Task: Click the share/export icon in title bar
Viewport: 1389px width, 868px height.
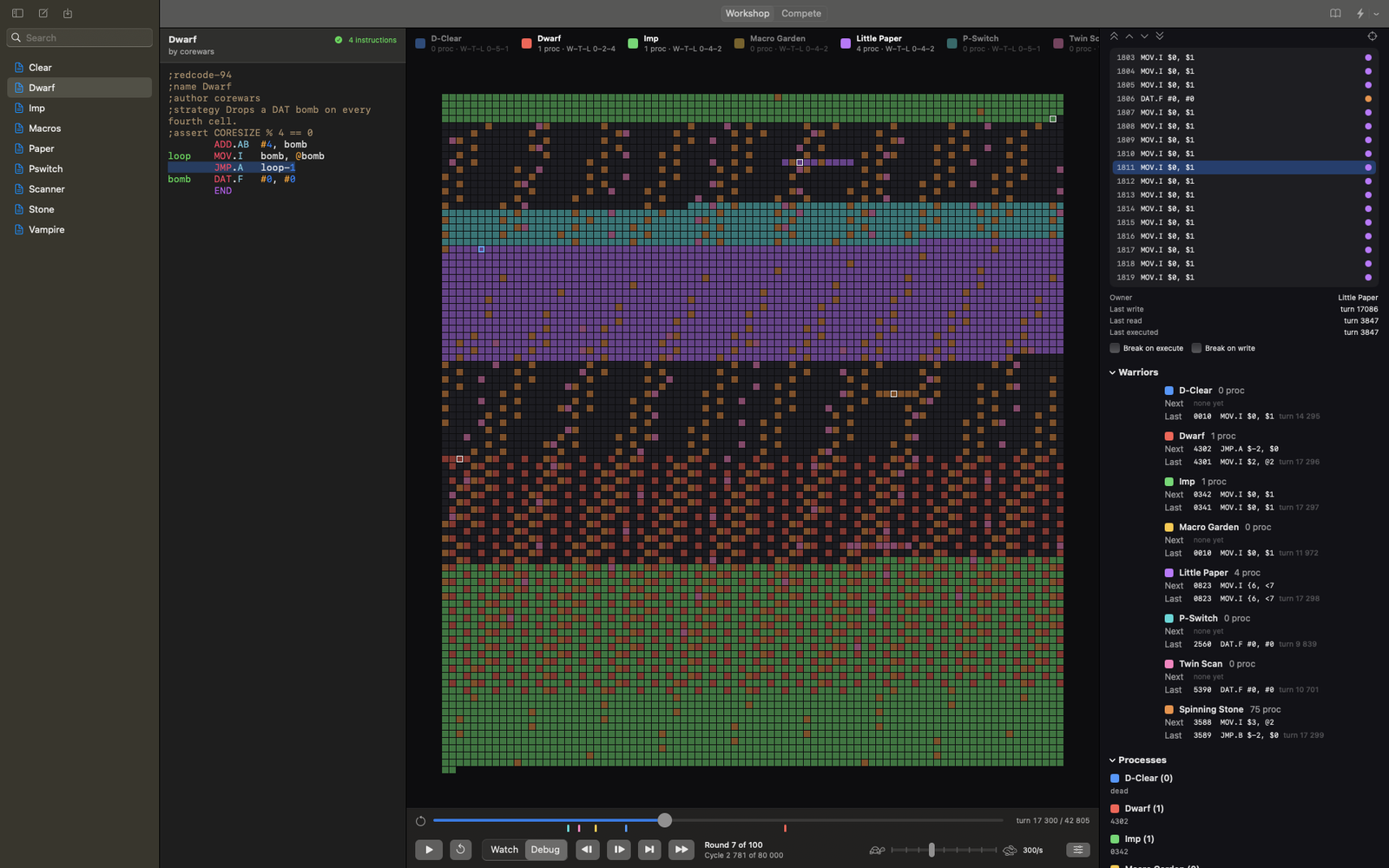Action: [68, 13]
